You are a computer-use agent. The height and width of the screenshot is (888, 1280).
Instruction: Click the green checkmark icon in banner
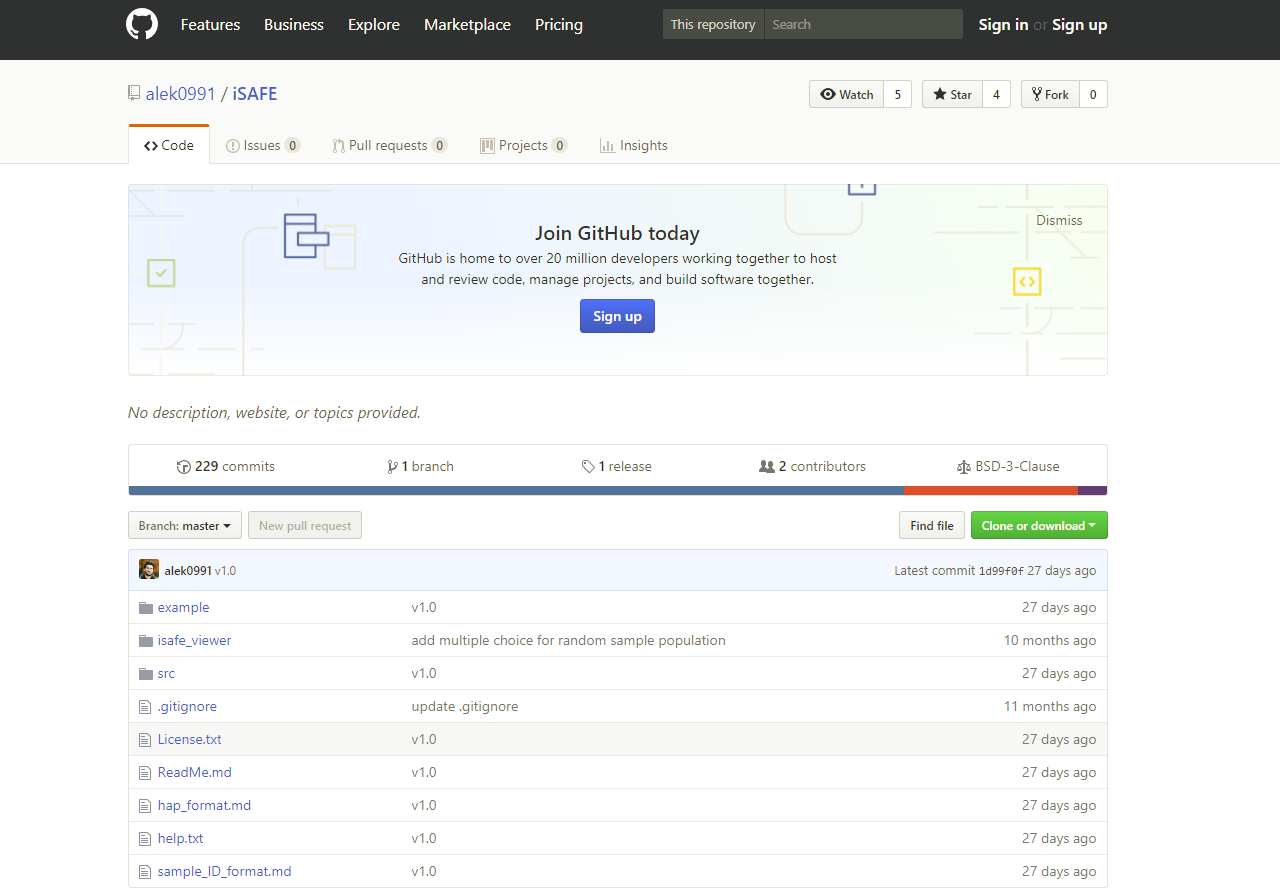pos(161,272)
